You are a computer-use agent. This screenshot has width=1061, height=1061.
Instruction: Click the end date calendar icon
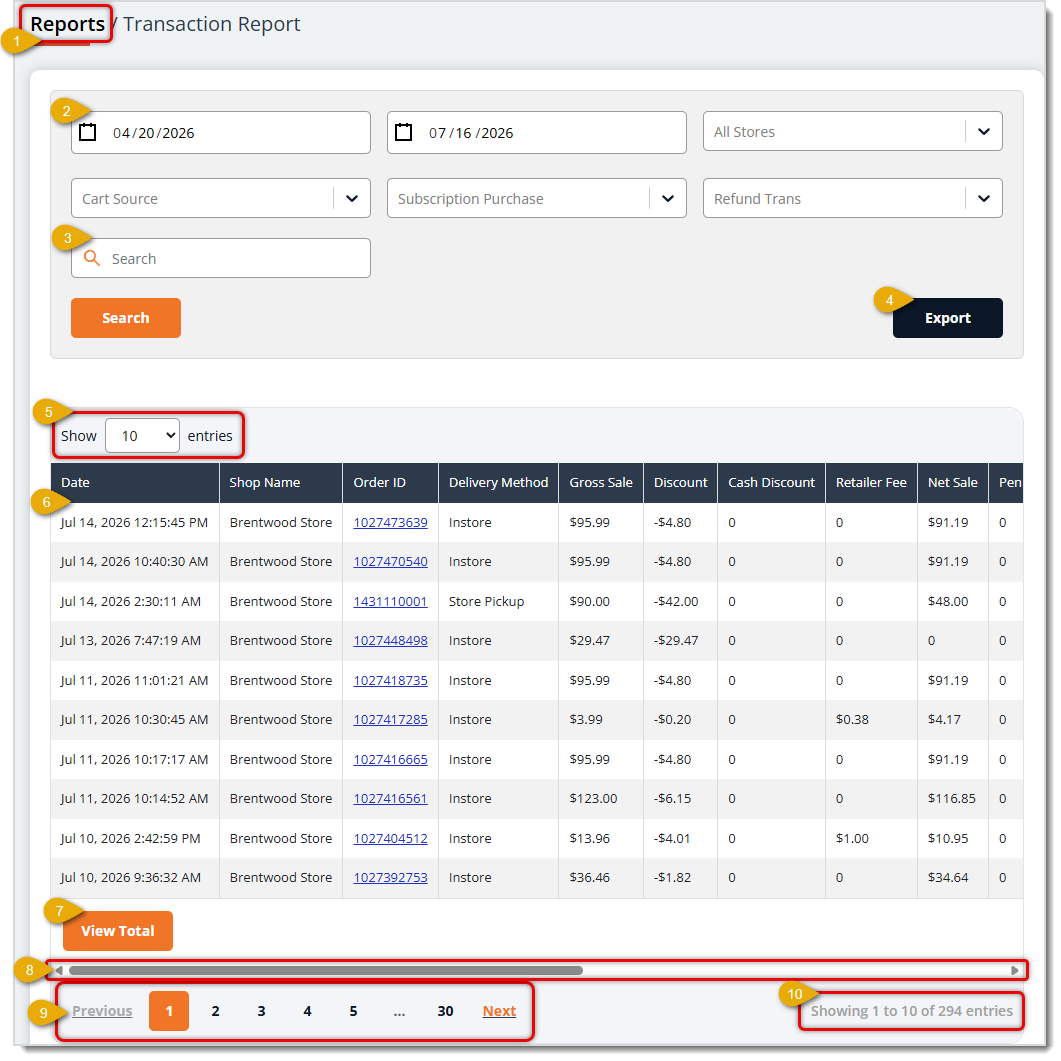(404, 132)
